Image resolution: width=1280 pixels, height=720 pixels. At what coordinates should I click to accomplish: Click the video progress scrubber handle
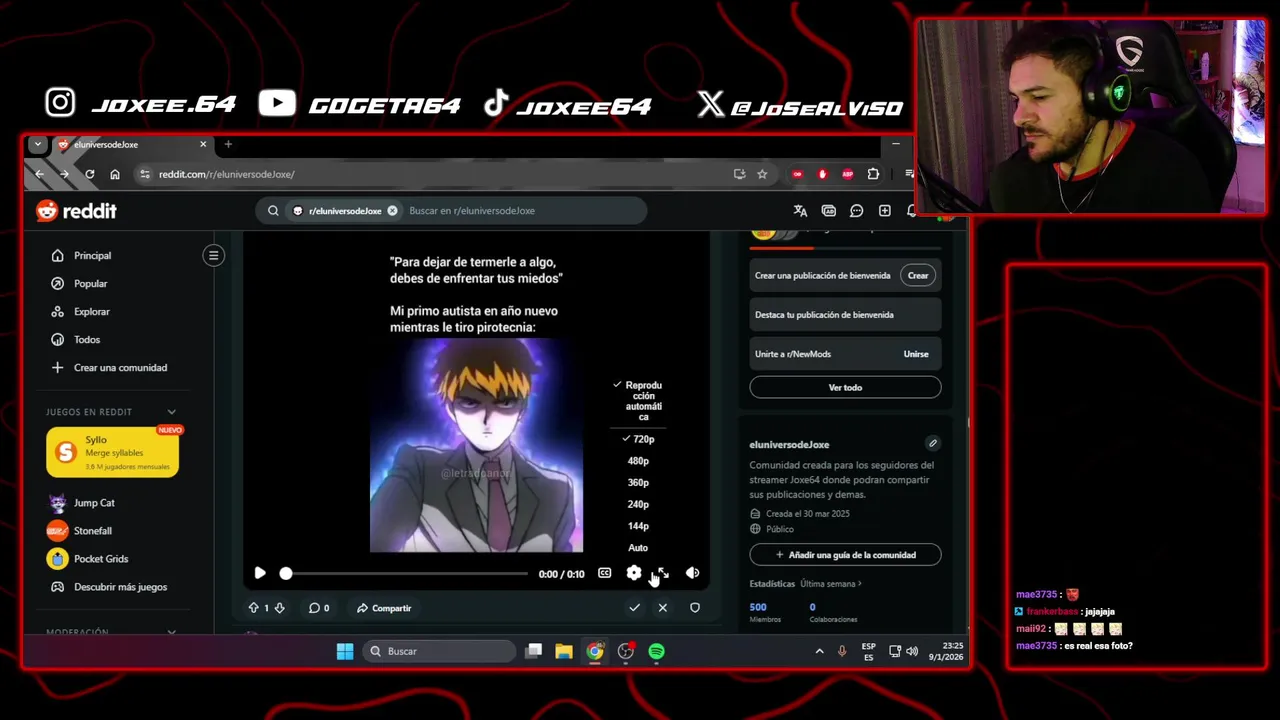286,574
